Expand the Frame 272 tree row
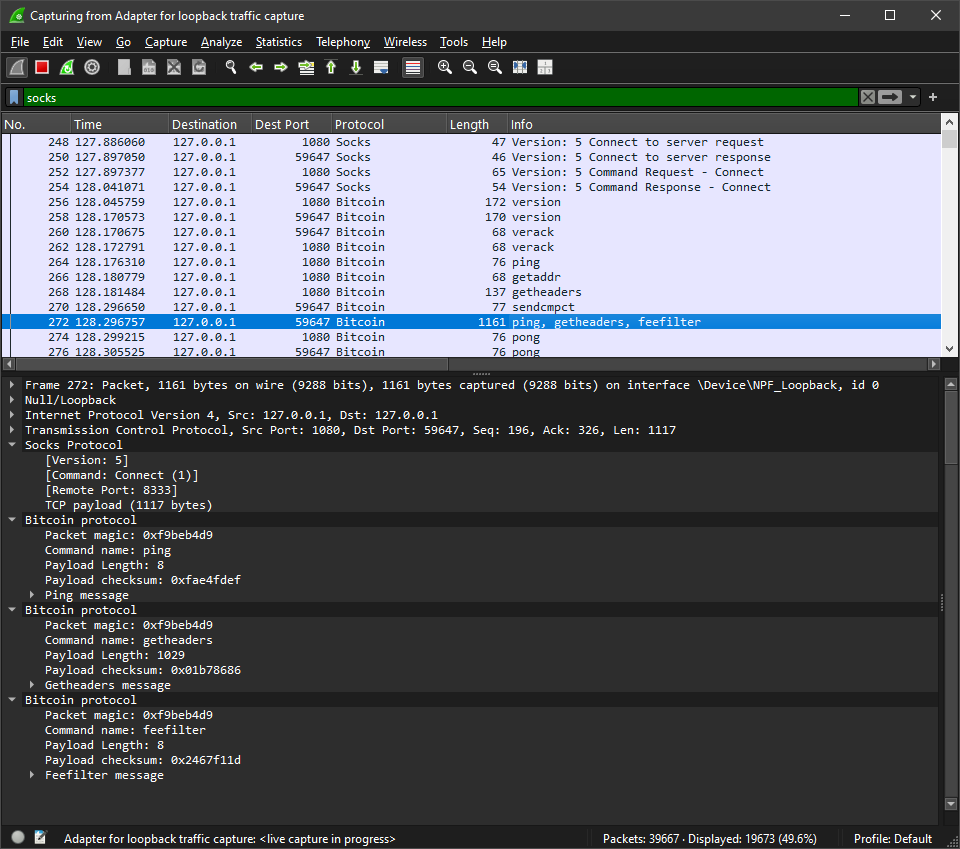Viewport: 960px width, 849px height. click(12, 385)
